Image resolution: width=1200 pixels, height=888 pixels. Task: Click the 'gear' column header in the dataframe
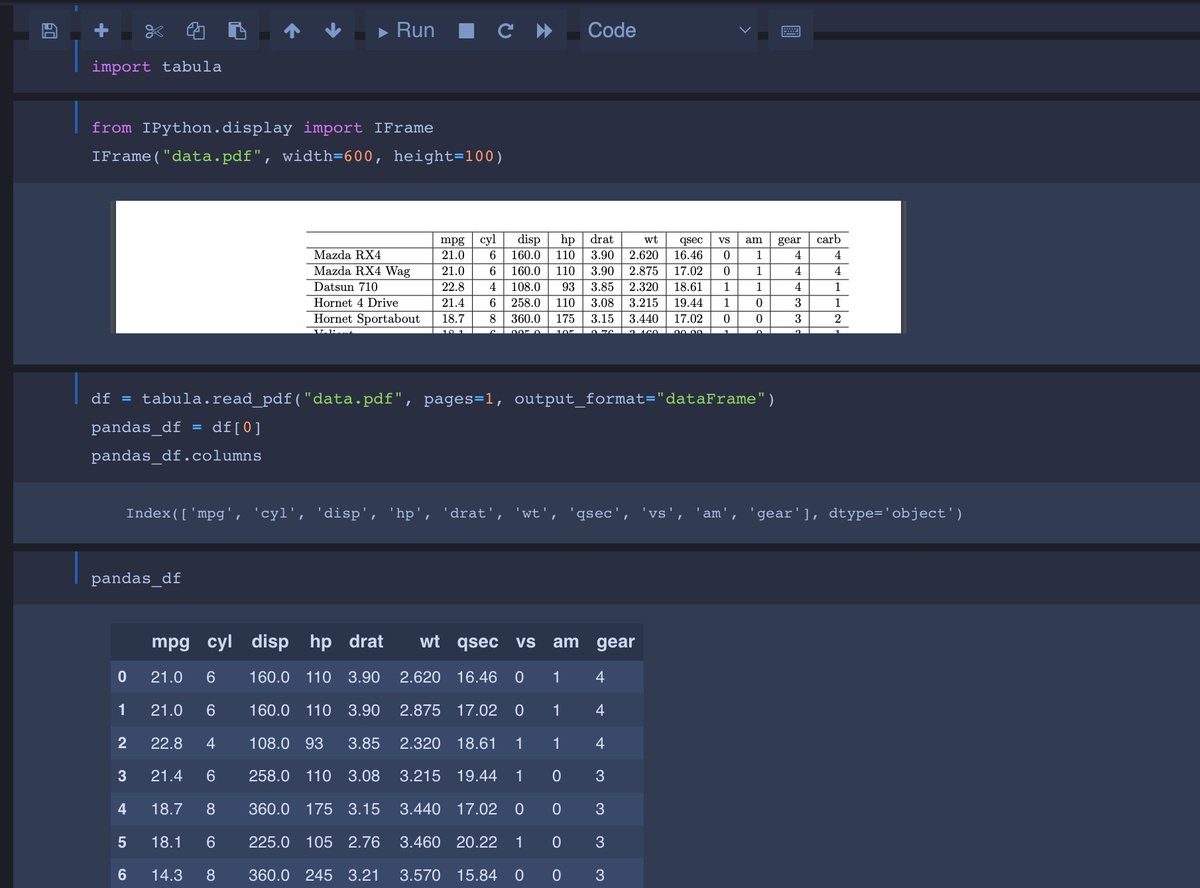pyautogui.click(x=615, y=642)
